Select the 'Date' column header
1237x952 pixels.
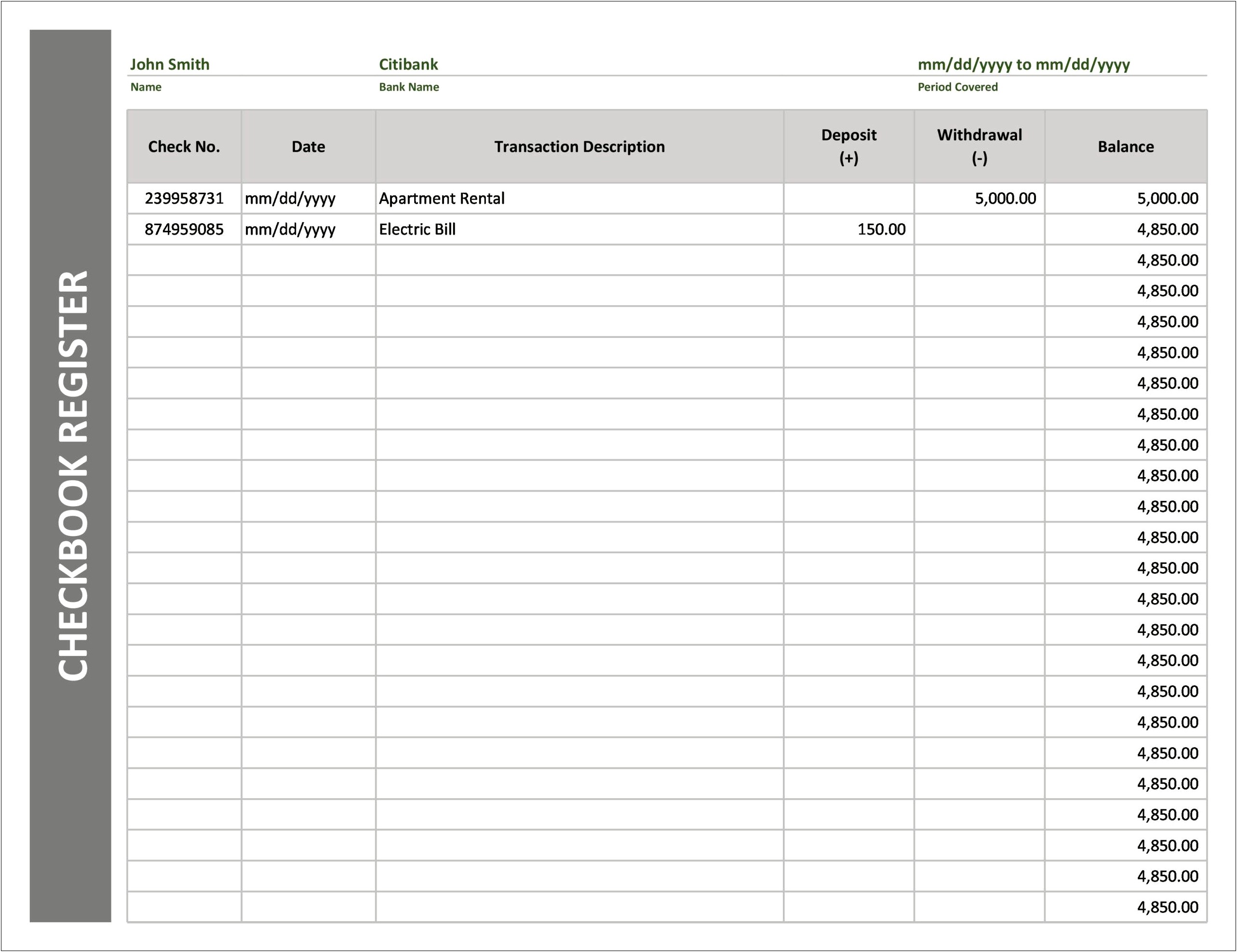[x=308, y=147]
